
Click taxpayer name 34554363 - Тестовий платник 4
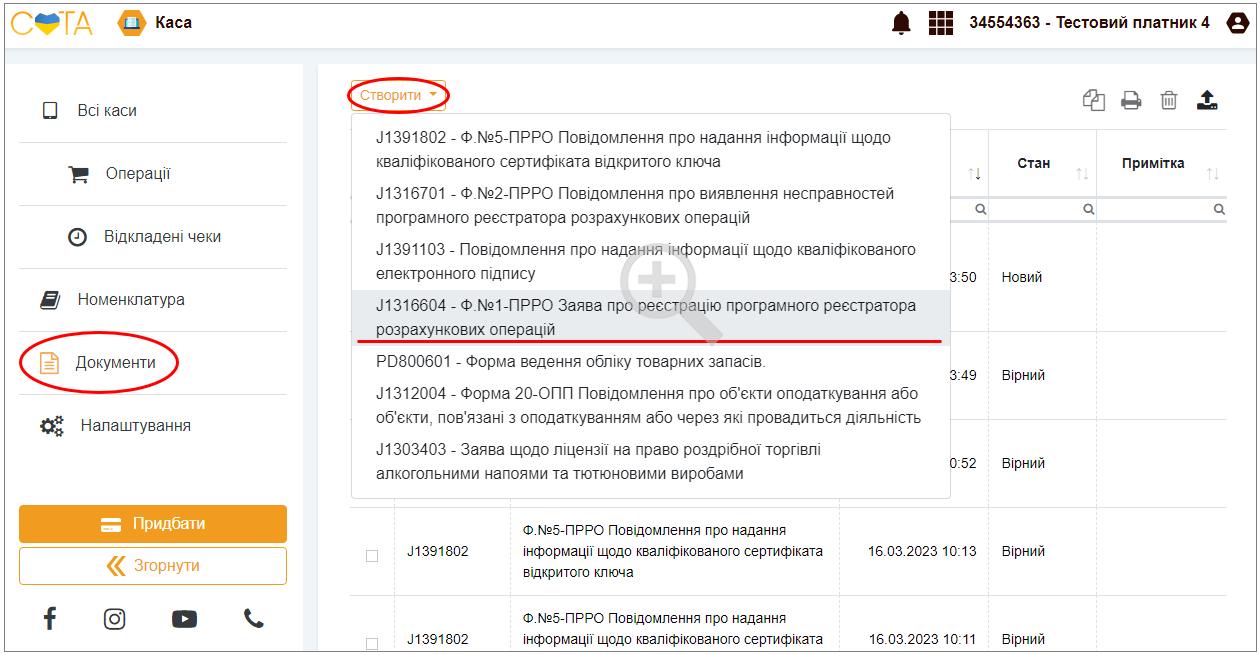pos(1089,22)
